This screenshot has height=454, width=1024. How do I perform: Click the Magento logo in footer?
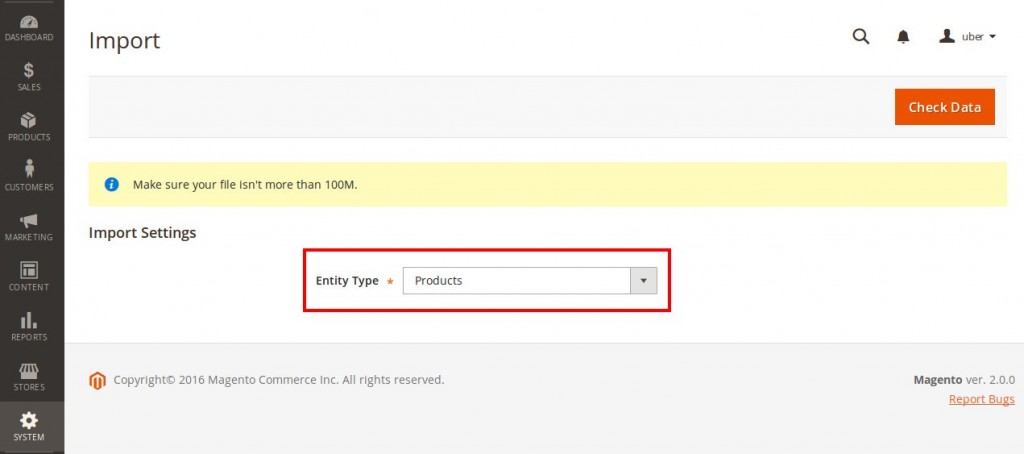coord(97,380)
